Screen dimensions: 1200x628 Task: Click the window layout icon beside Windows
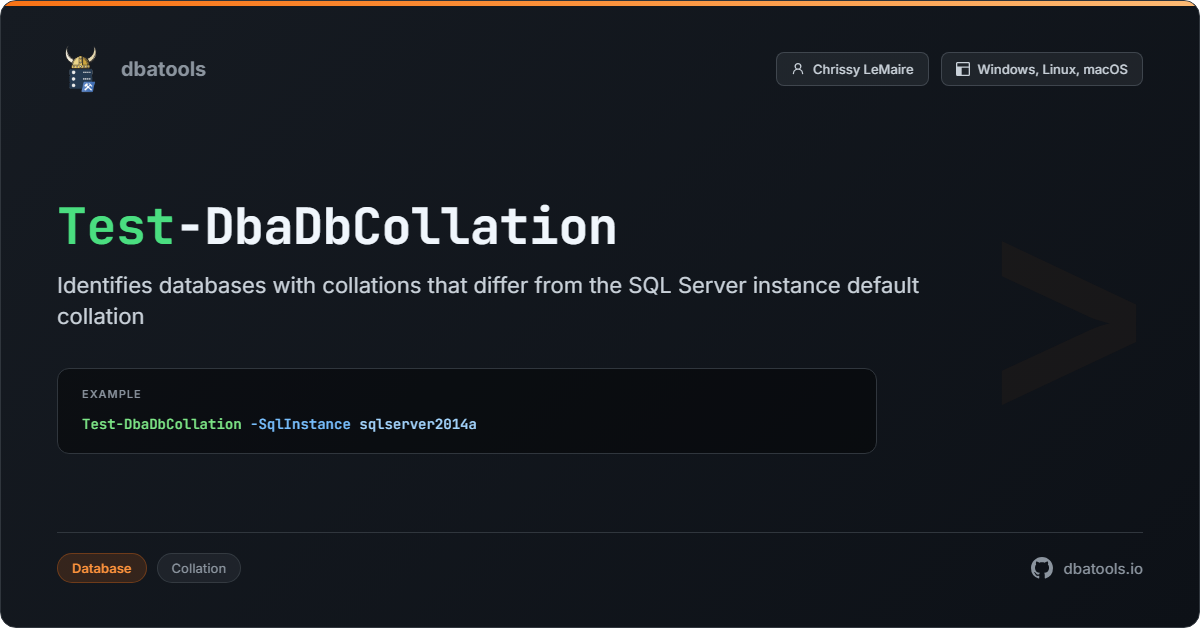963,69
